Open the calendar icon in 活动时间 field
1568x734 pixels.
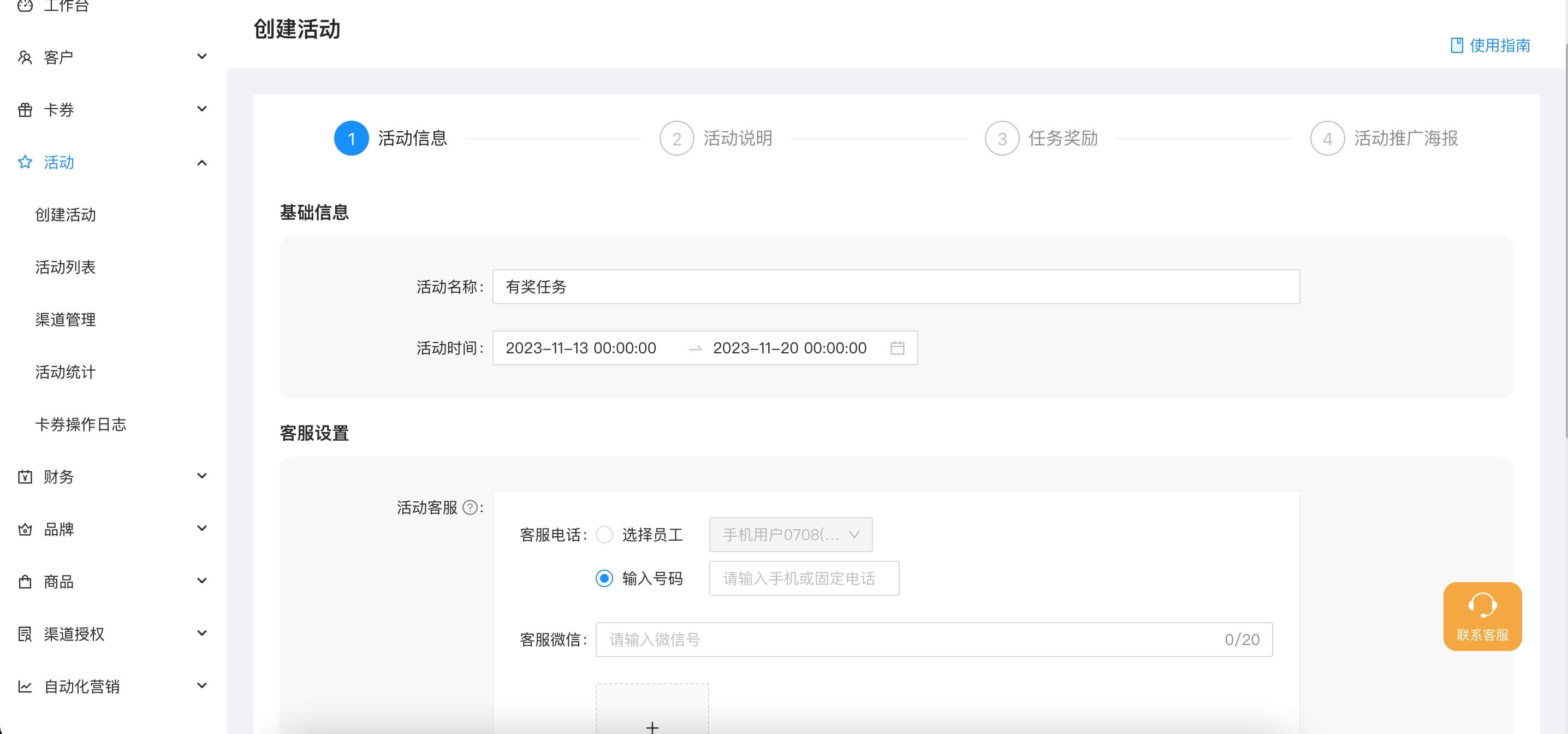(897, 348)
